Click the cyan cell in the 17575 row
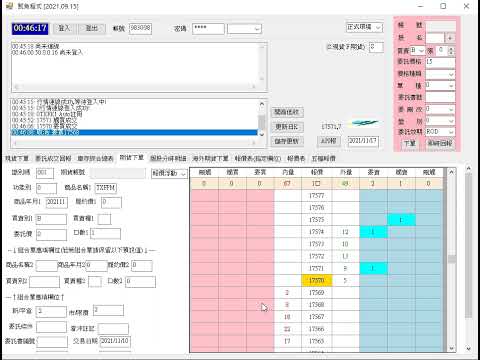The width and height of the screenshot is (480, 360). tap(401, 220)
